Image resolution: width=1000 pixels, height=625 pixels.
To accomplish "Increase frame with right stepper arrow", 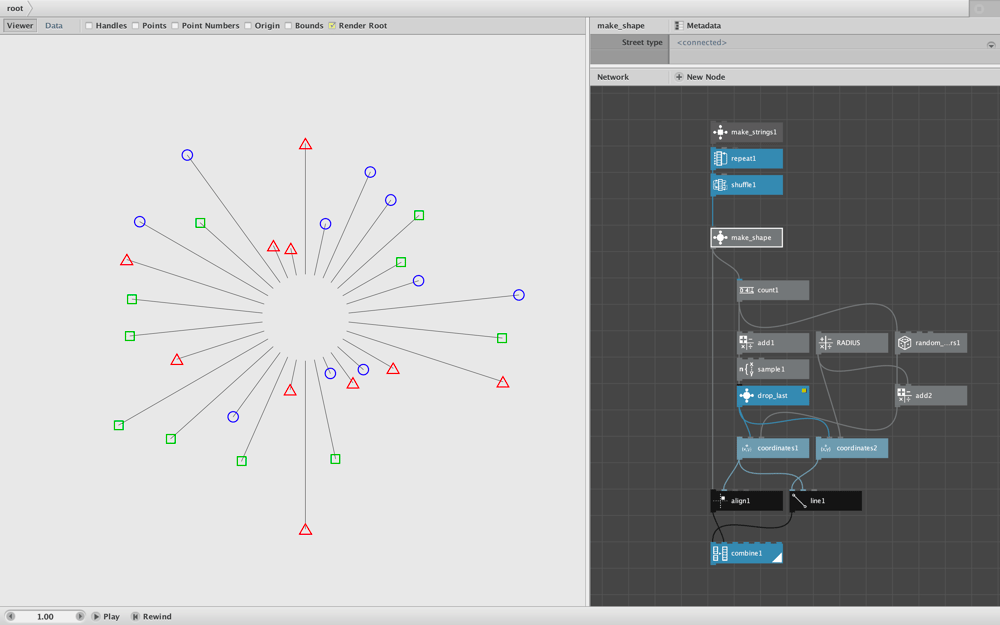I will [80, 616].
